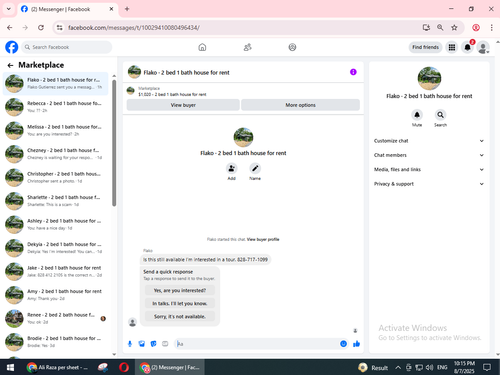Search in conversation magnifier icon
The image size is (500, 375).
440,115
